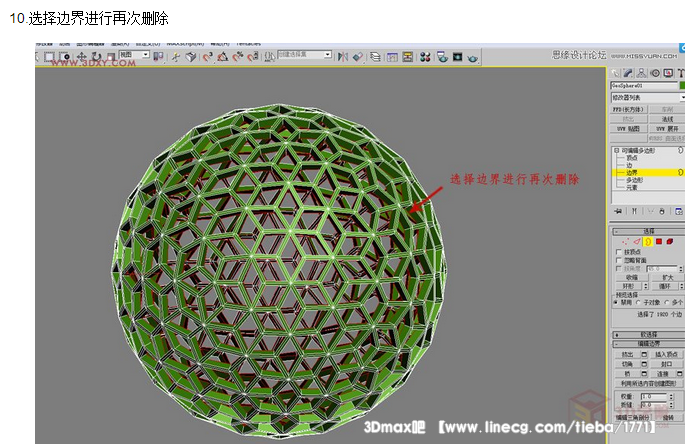This screenshot has width=685, height=444.
Task: Expand the 软选择 rollout header
Action: (x=648, y=334)
